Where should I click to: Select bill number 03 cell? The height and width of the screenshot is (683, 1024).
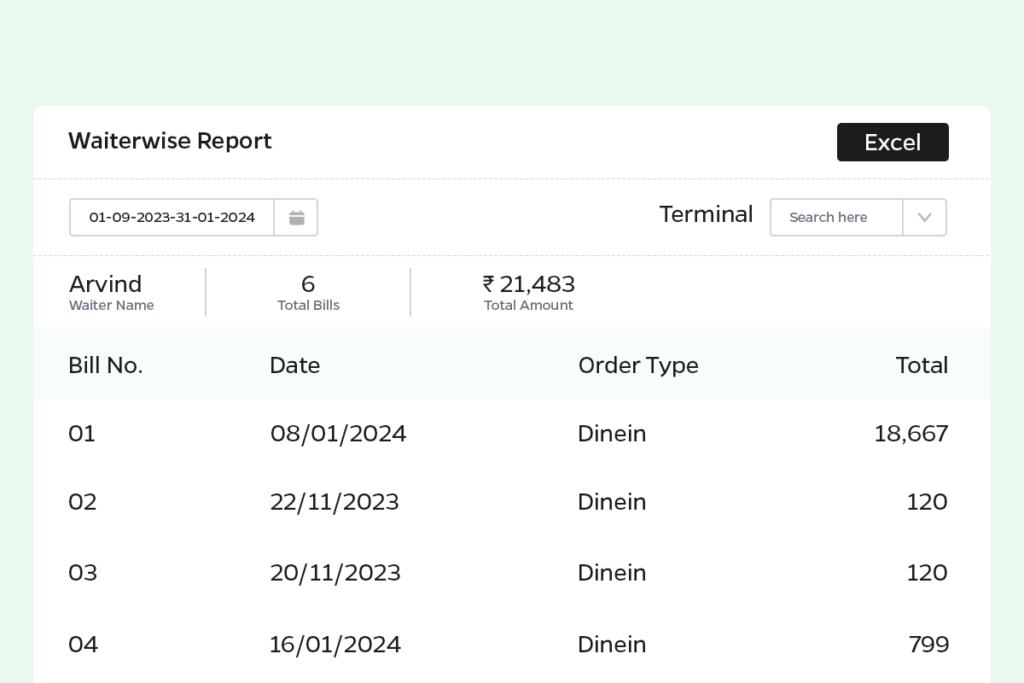click(x=82, y=573)
